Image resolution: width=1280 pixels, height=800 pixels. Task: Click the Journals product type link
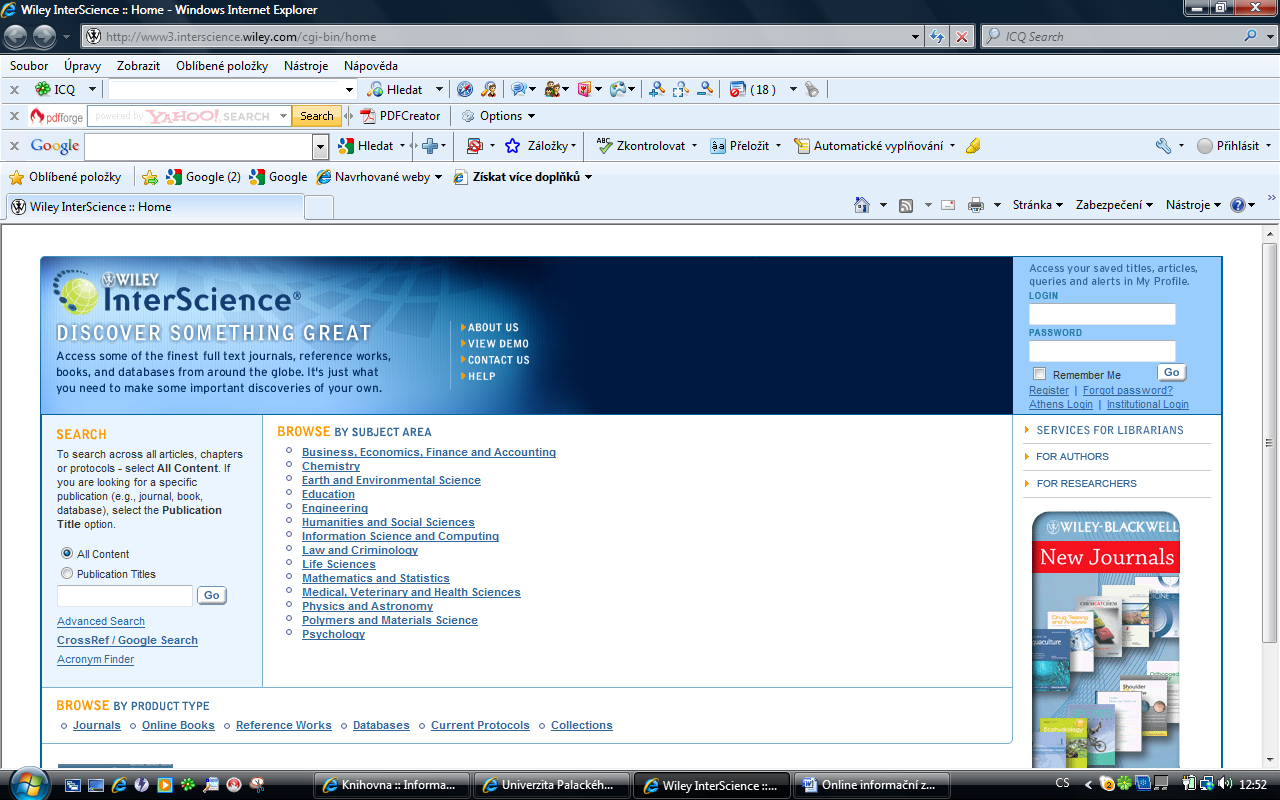(97, 725)
